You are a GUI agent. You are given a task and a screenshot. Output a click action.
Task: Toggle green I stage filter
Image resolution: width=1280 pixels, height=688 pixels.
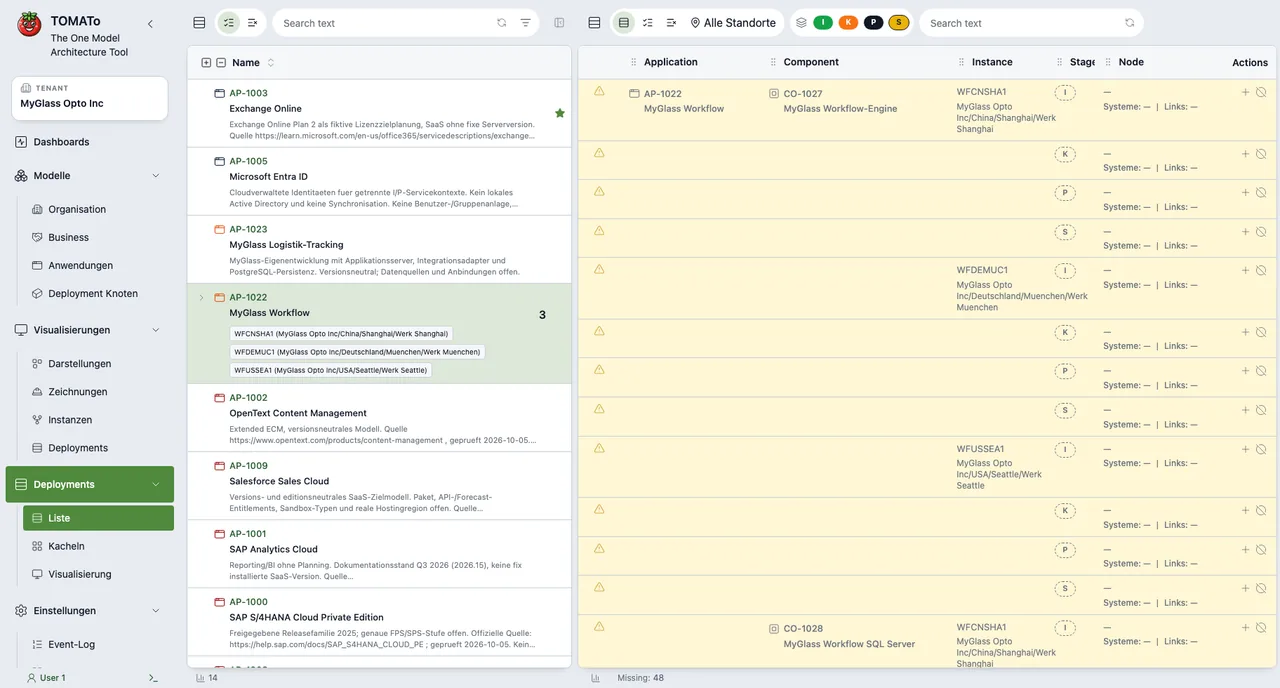[x=823, y=23]
